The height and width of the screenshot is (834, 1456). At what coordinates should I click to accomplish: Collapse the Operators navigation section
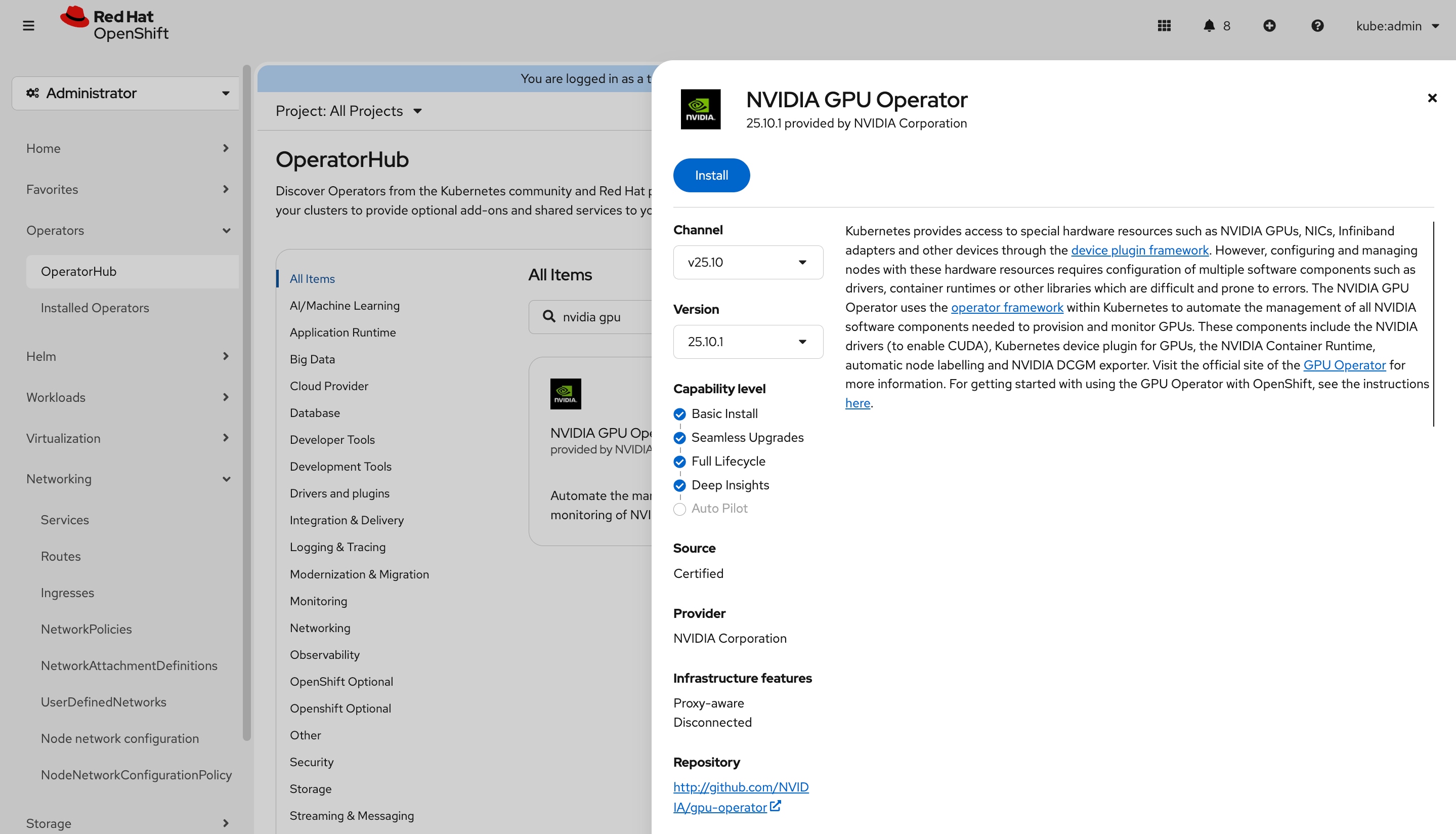coord(127,230)
